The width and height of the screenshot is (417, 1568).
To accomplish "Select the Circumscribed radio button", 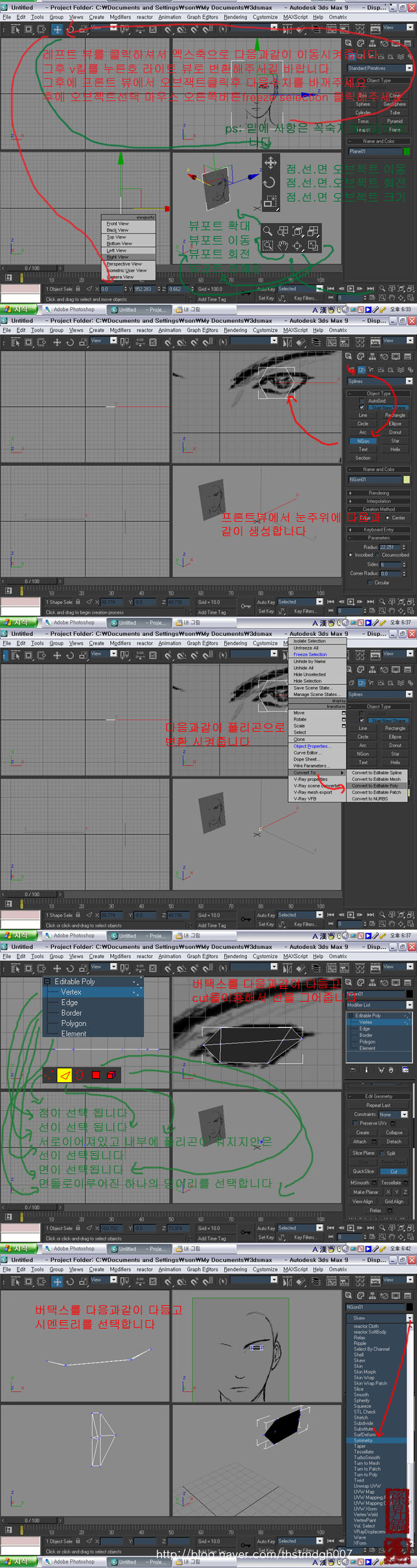I will (x=378, y=555).
